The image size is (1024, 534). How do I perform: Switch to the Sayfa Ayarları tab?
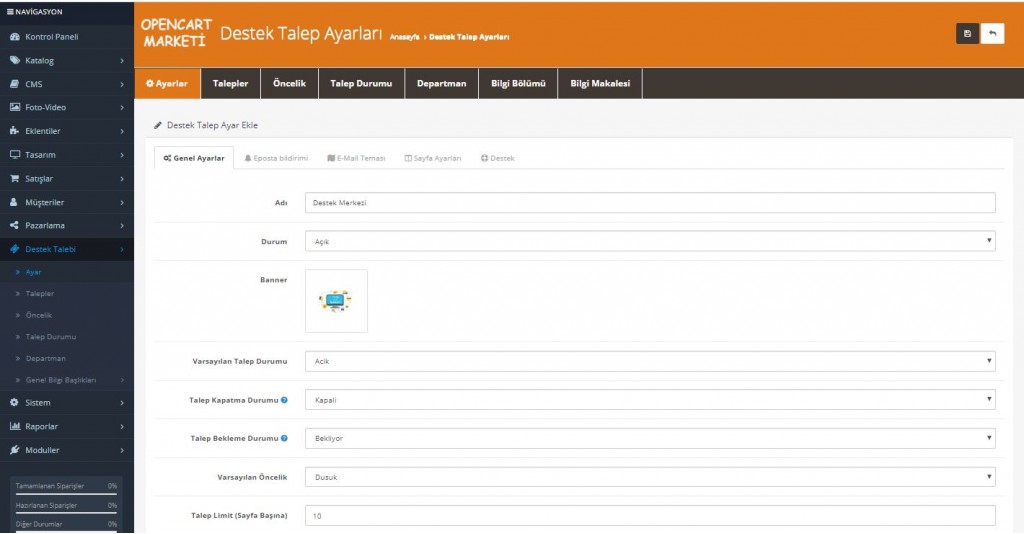[432, 158]
